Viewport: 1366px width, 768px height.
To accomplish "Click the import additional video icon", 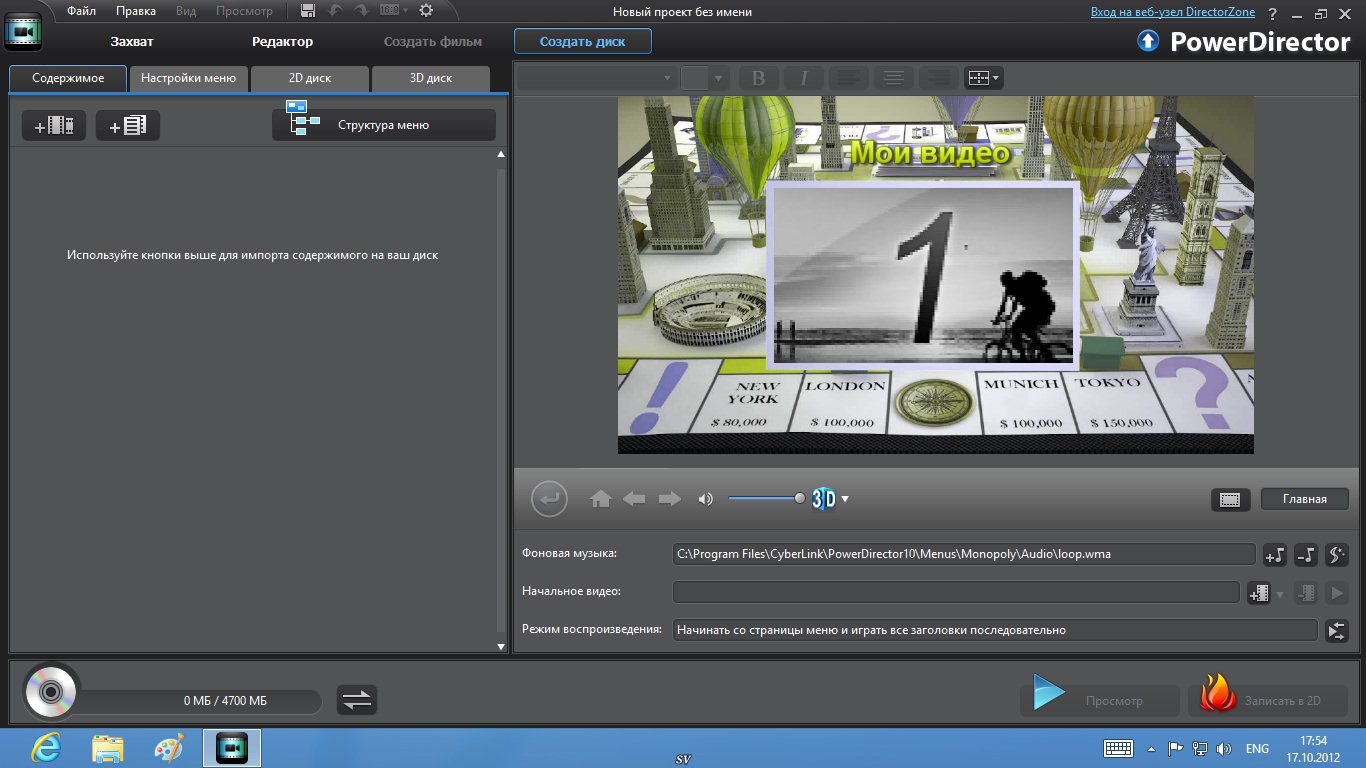I will point(54,125).
